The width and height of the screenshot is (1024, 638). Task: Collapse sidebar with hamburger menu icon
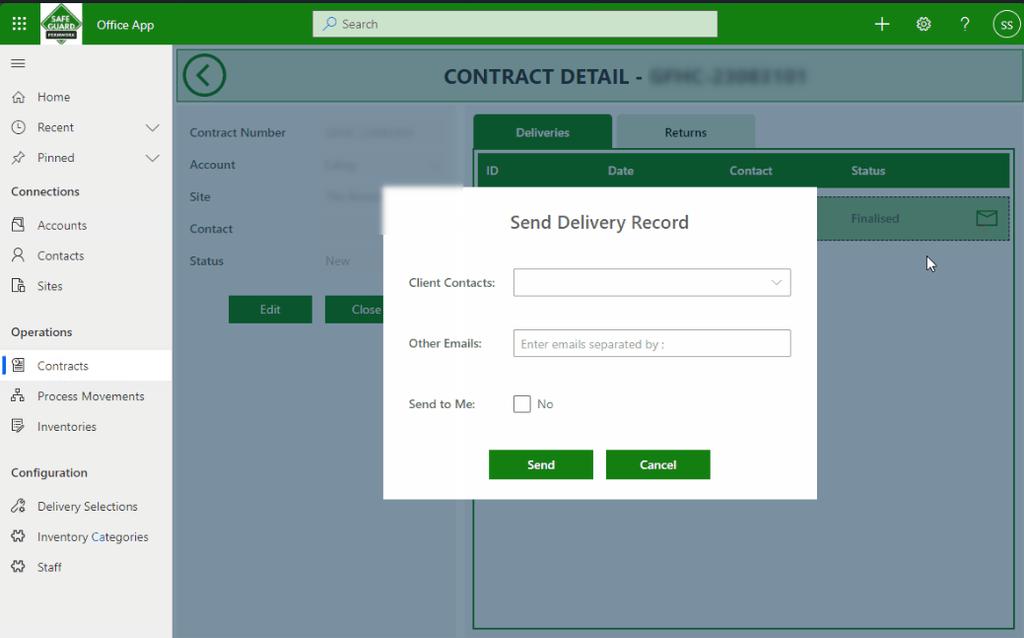pyautogui.click(x=18, y=63)
